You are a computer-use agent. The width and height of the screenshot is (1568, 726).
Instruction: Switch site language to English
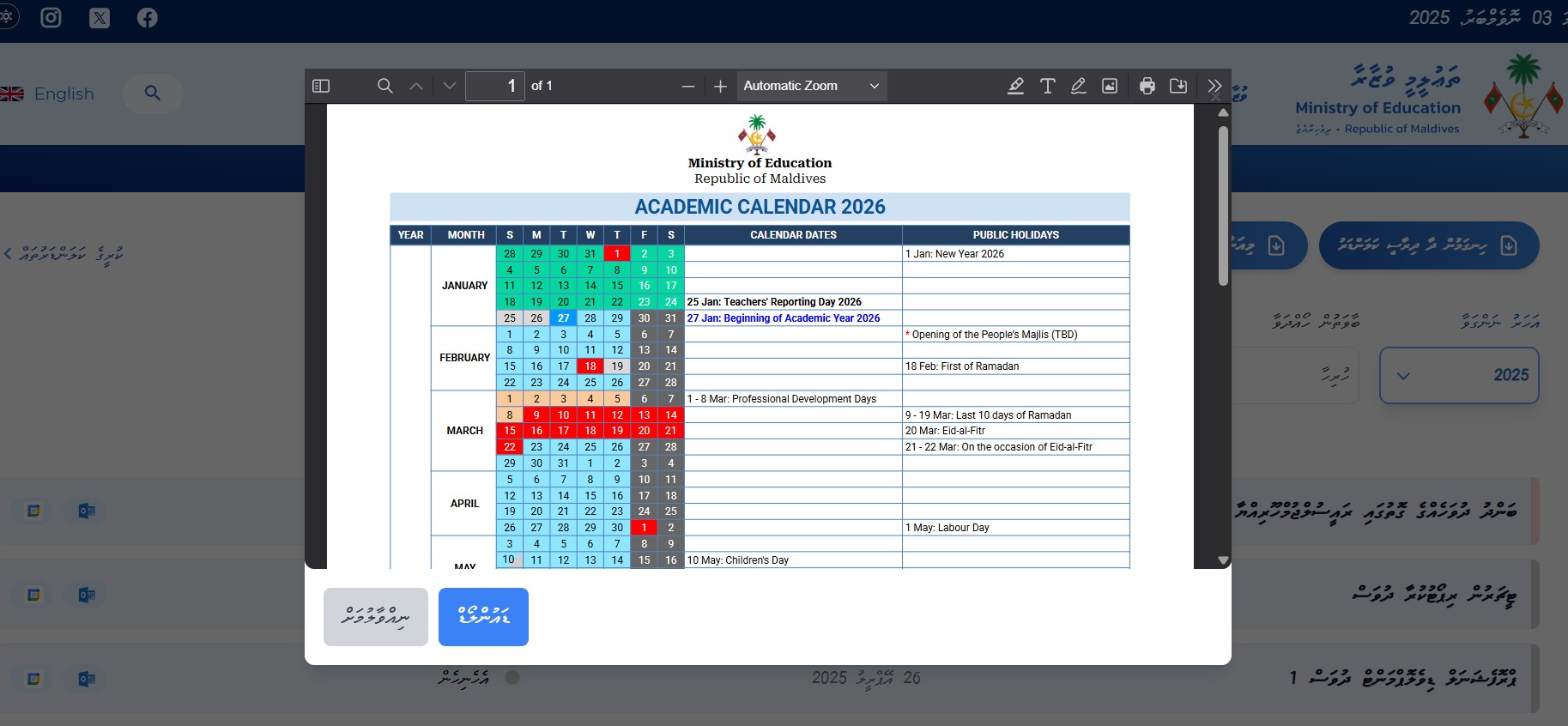click(x=48, y=94)
